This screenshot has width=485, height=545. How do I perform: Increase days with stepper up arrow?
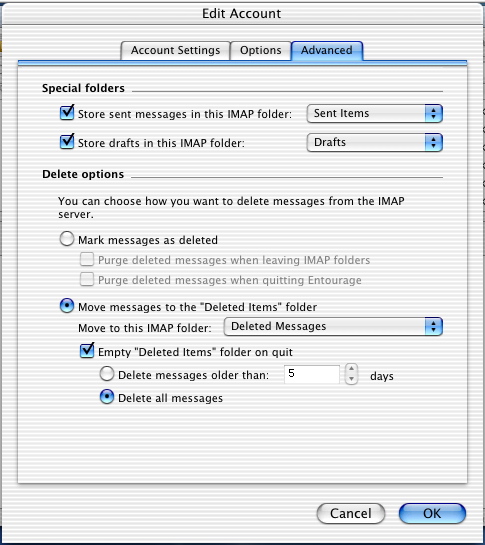[x=351, y=369]
